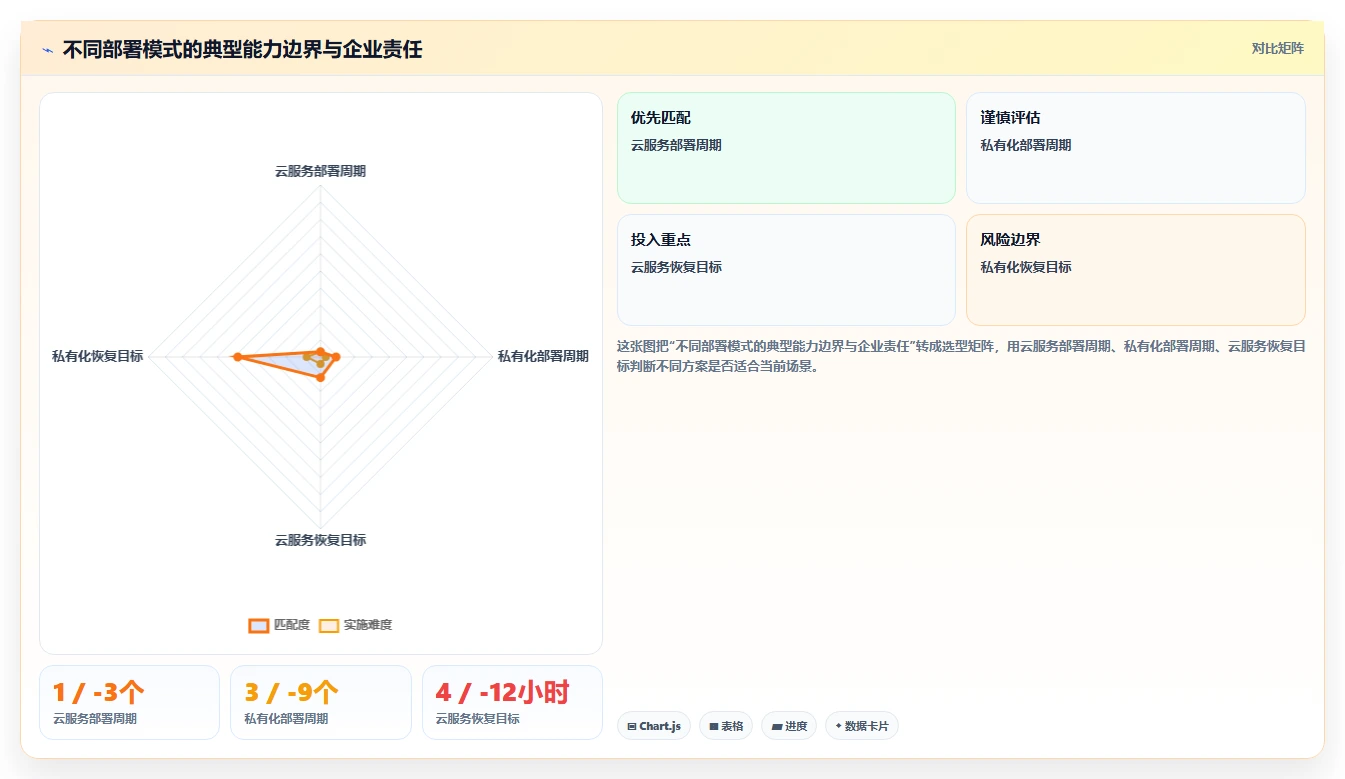Click the description paragraph starting 这张图把

[961, 356]
